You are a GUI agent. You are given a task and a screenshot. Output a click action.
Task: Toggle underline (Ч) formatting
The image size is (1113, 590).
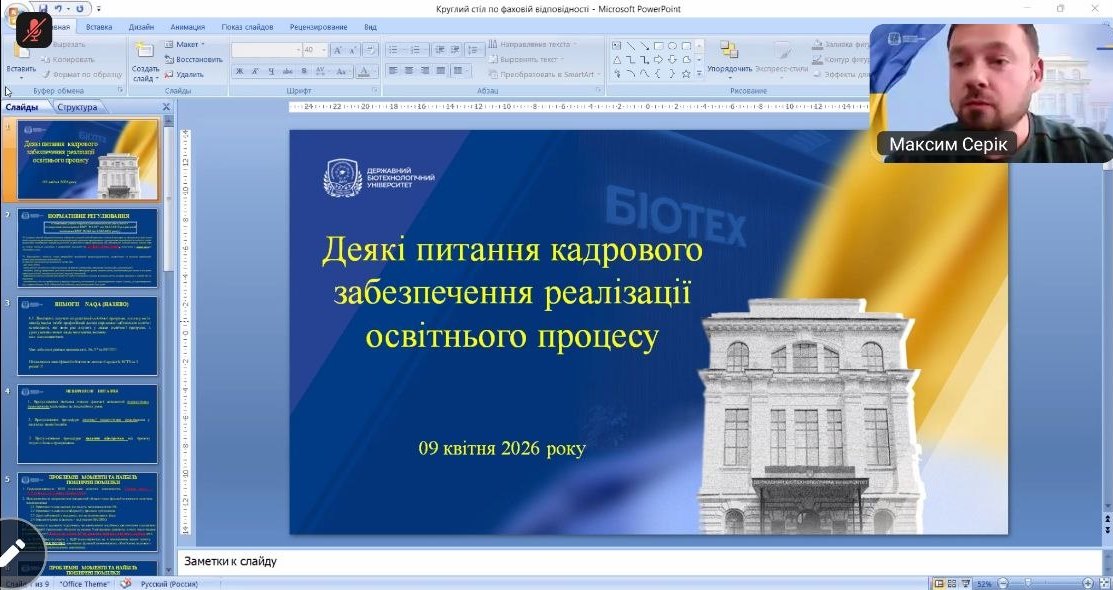click(270, 72)
